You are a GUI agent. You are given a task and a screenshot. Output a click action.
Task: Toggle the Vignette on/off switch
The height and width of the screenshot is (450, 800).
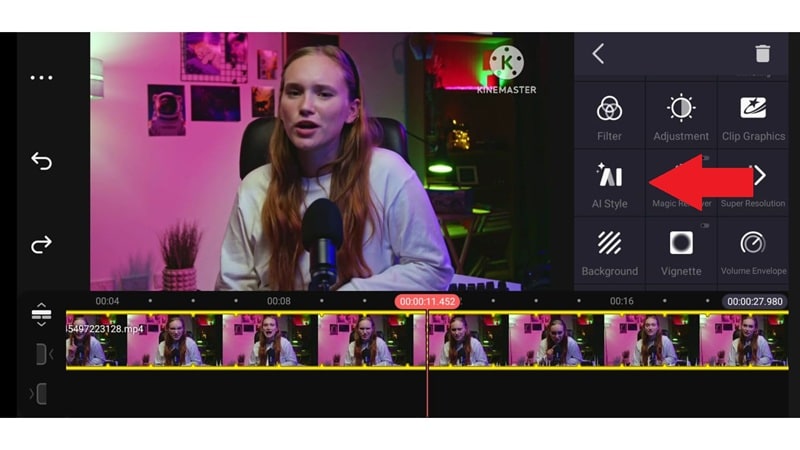pyautogui.click(x=705, y=226)
